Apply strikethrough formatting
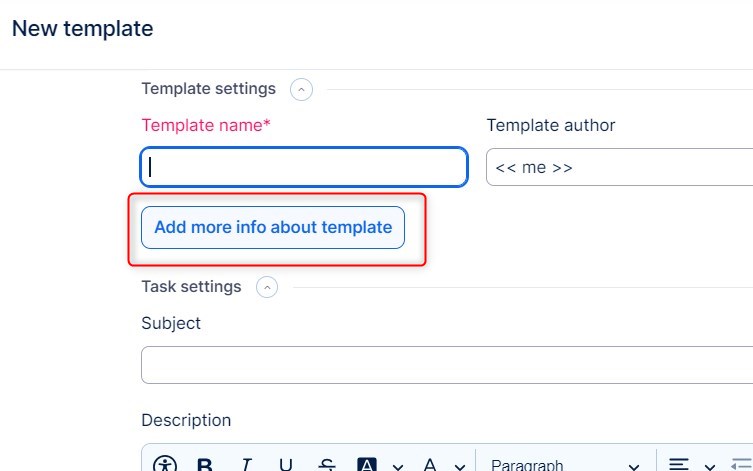753x471 pixels. 327,465
